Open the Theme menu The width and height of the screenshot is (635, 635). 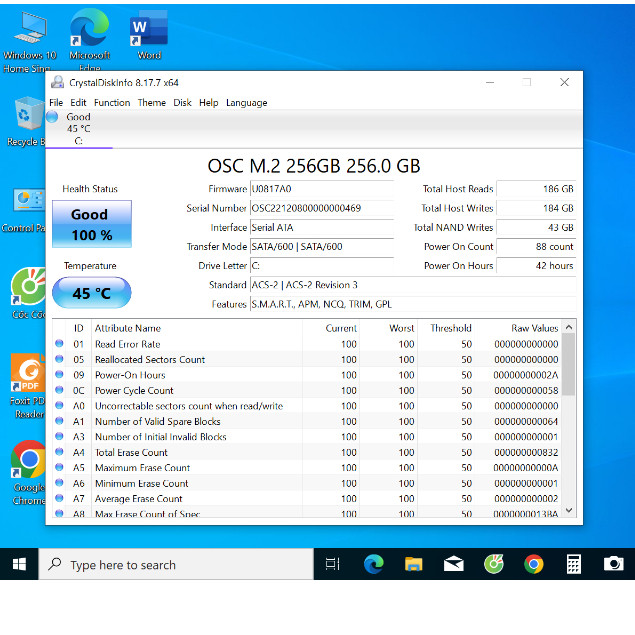coord(152,102)
